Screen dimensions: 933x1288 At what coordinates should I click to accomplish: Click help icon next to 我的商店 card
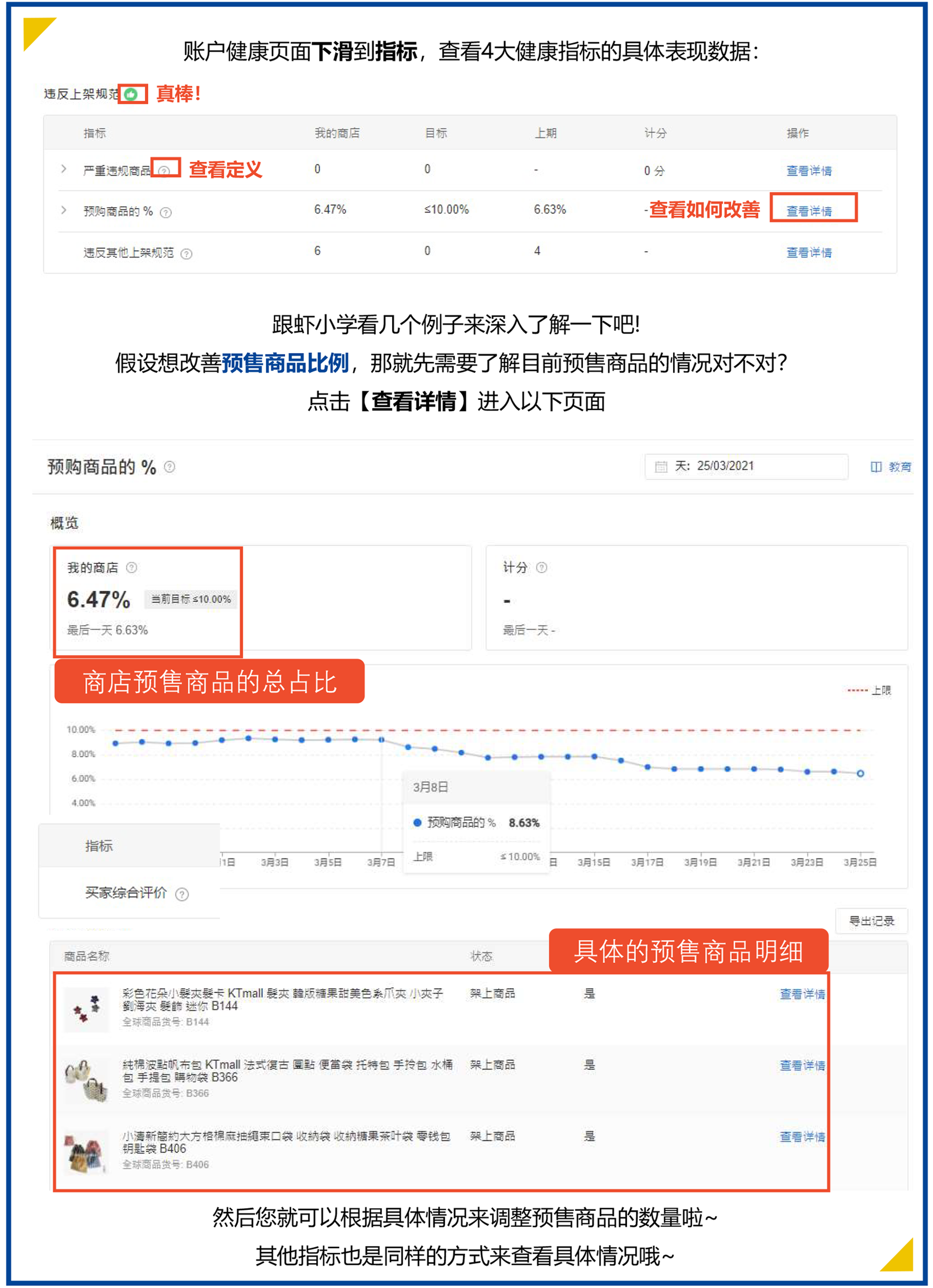(x=132, y=567)
